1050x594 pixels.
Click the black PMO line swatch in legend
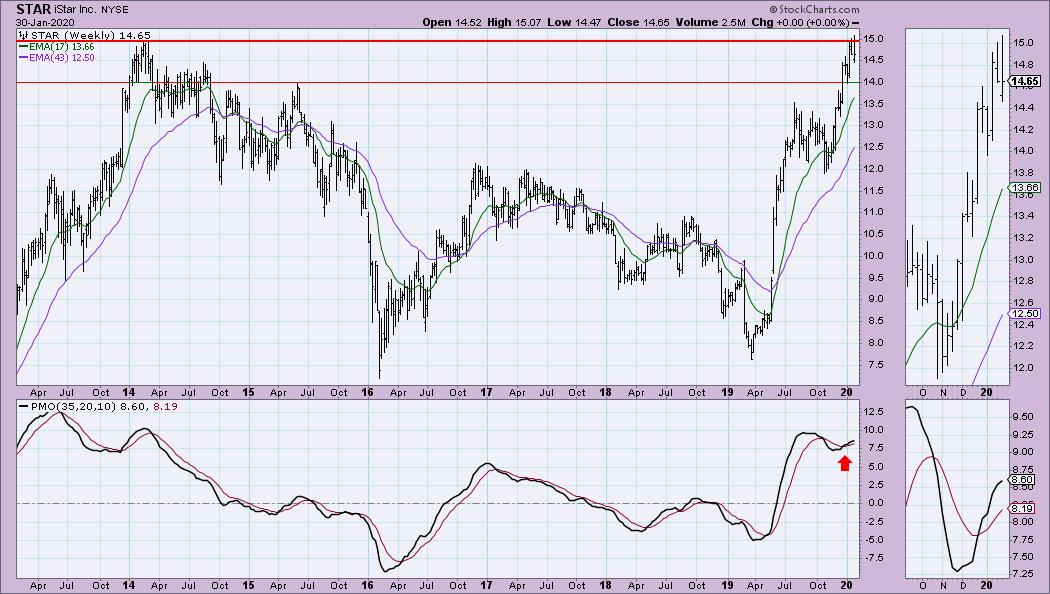pos(23,406)
